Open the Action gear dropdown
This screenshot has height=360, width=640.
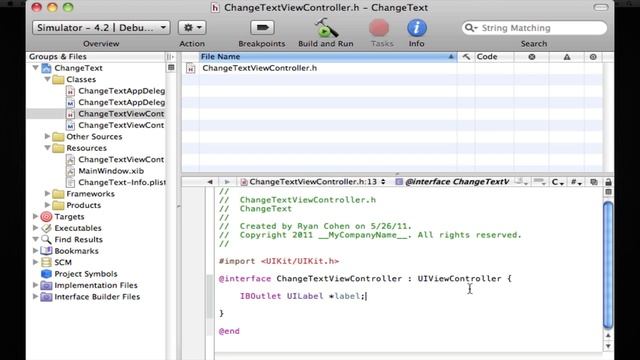pyautogui.click(x=192, y=28)
